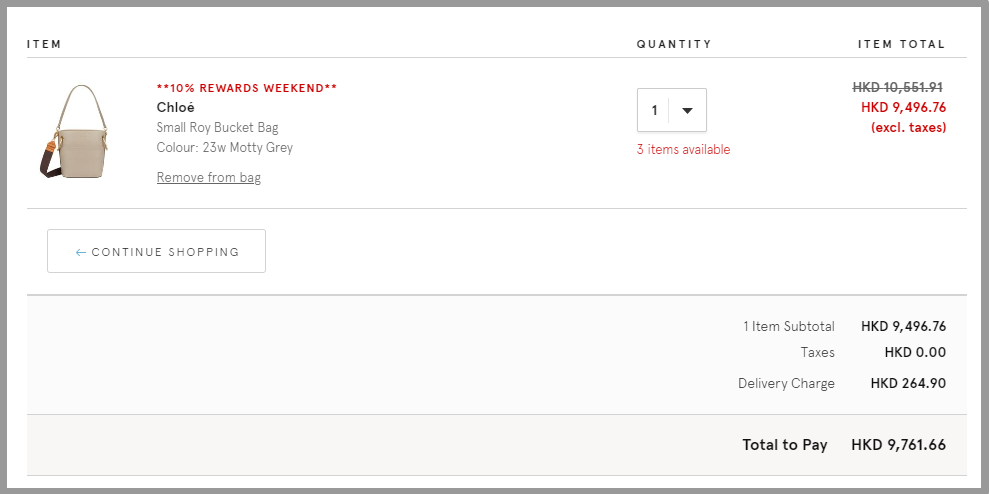989x494 pixels.
Task: Open the quantity dropdown arrow
Action: click(688, 110)
